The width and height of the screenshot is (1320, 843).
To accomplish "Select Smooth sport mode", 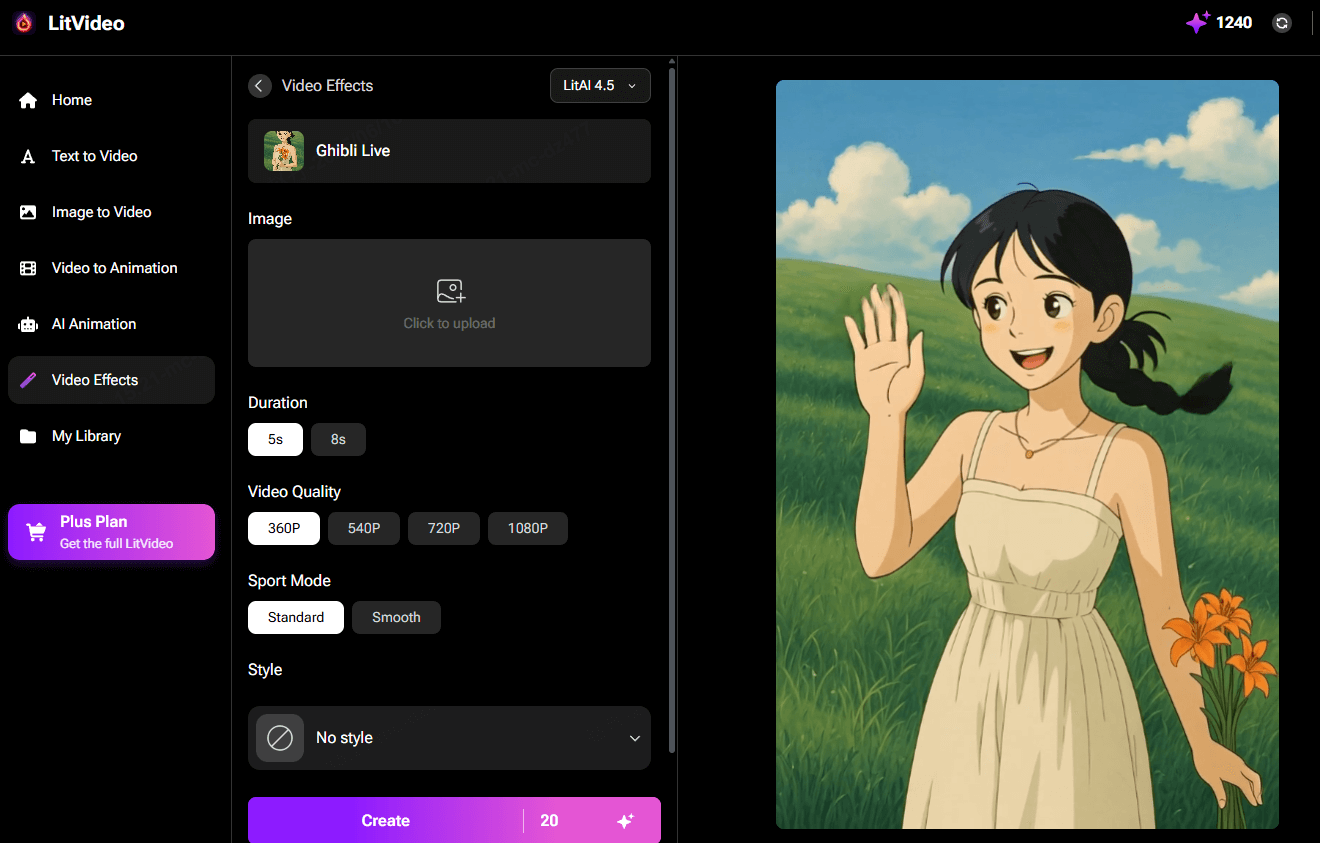I will point(396,618).
